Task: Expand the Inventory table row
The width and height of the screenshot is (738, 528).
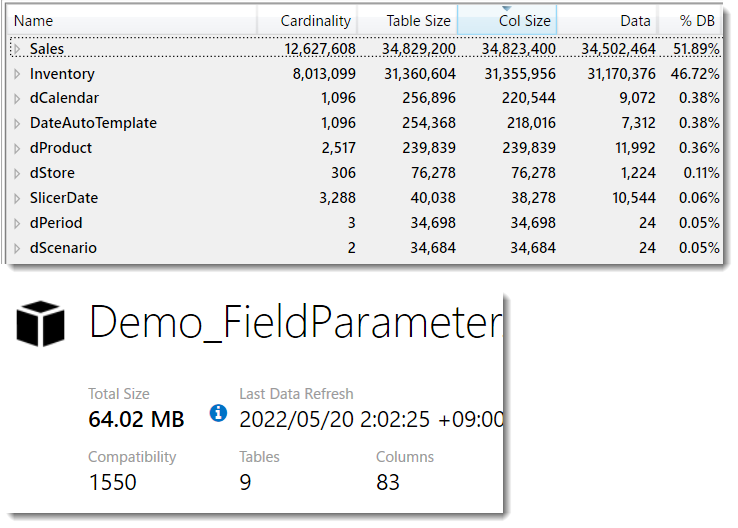Action: (17, 74)
